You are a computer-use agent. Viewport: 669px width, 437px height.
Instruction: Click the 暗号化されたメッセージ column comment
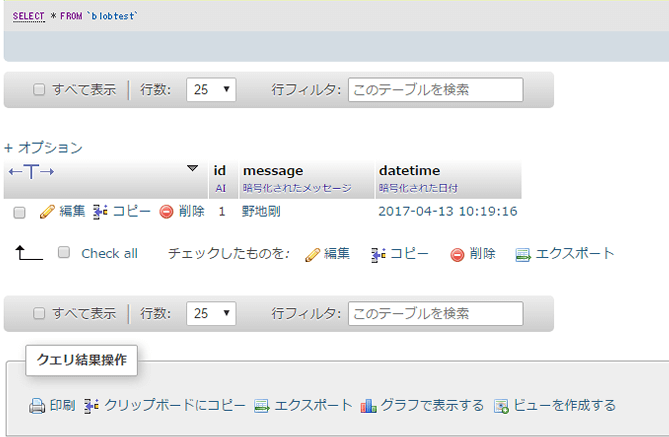(x=297, y=188)
